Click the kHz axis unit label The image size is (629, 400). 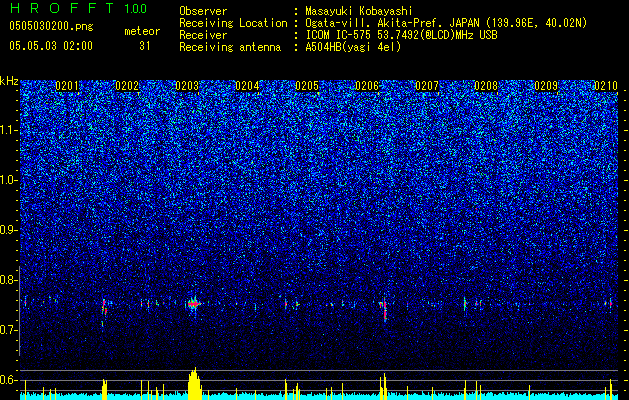point(9,81)
